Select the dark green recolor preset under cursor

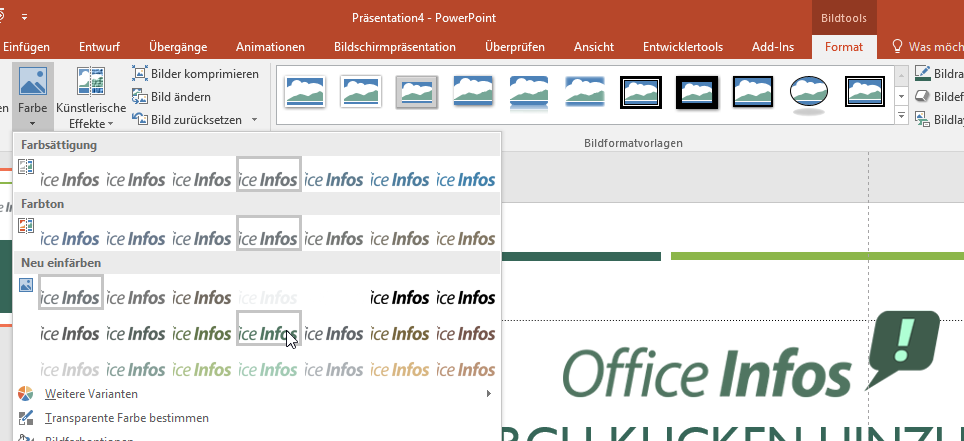(x=269, y=328)
